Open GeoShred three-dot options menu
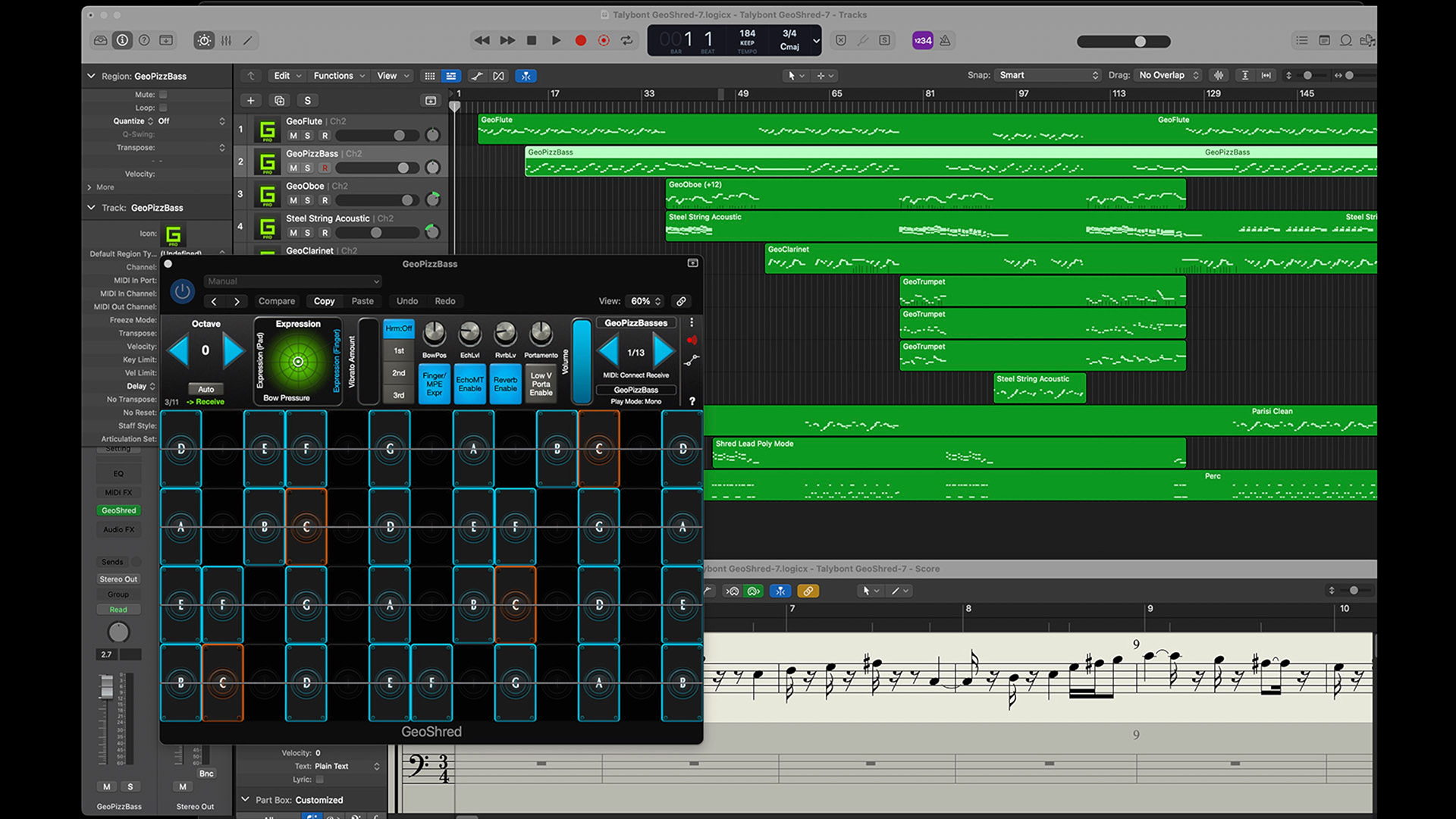The width and height of the screenshot is (1456, 819). point(691,322)
